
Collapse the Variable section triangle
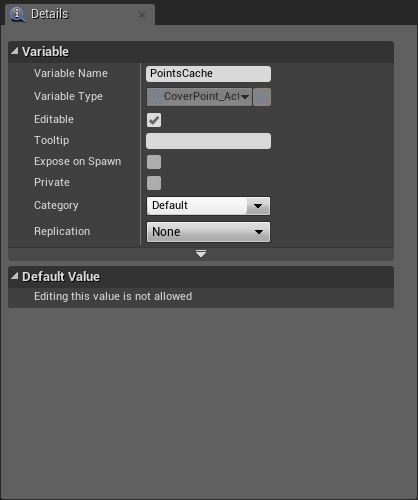14,51
